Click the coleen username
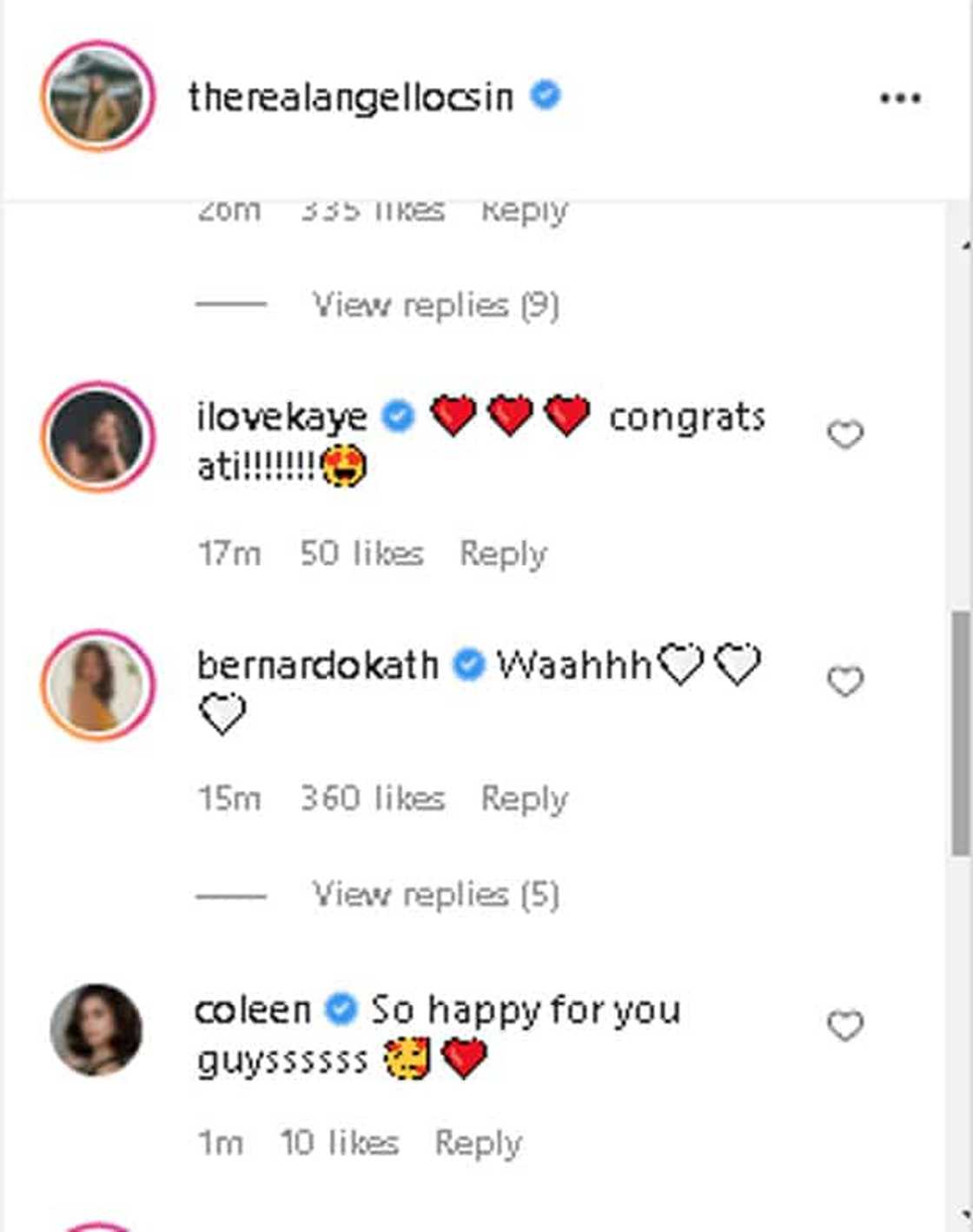The height and width of the screenshot is (1232, 973). pos(252,1010)
